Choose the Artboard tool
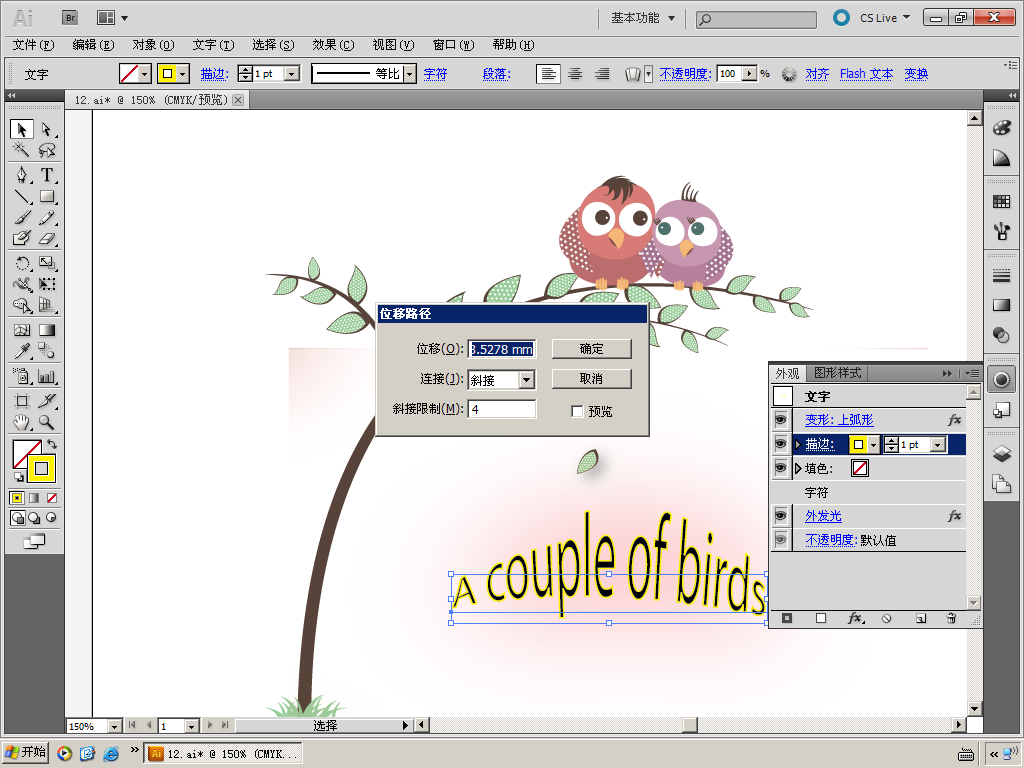Viewport: 1024px width, 768px height. [x=22, y=401]
